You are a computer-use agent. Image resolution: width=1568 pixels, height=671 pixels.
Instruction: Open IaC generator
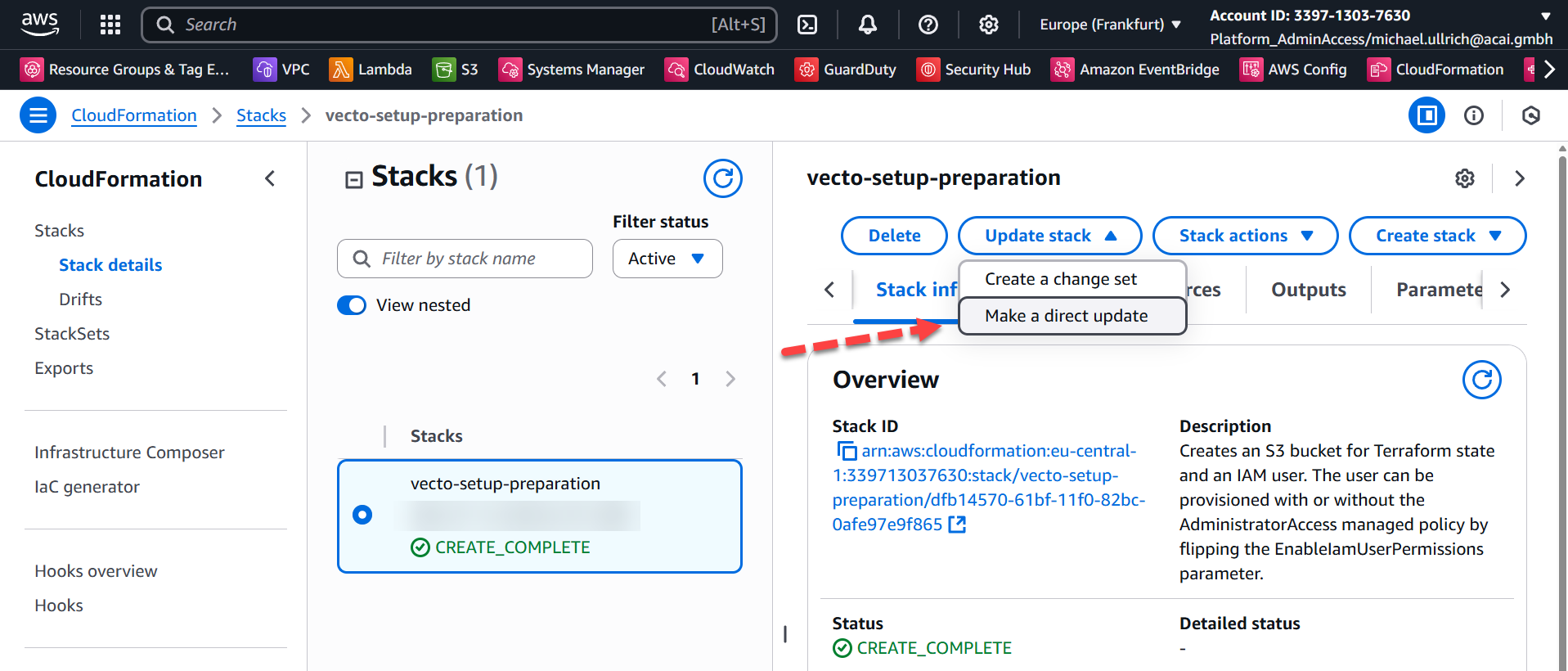(x=87, y=487)
